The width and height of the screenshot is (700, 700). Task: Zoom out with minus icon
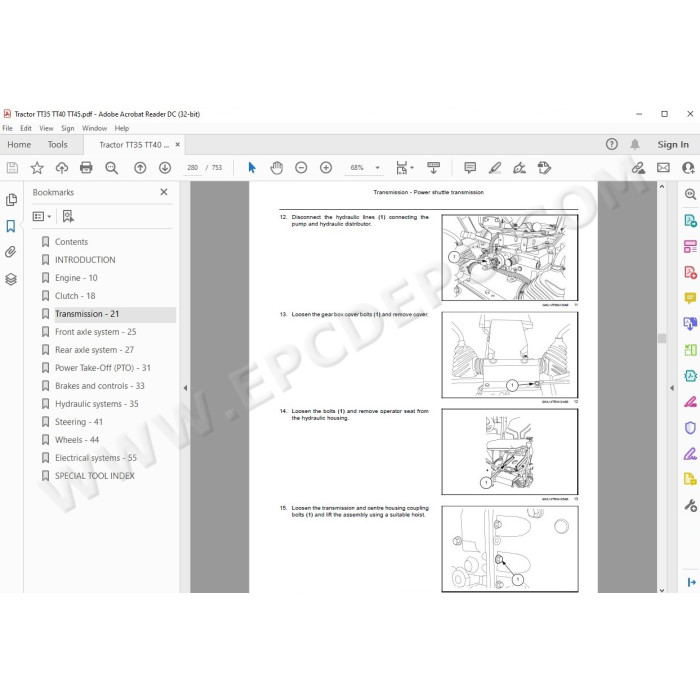tap(301, 168)
